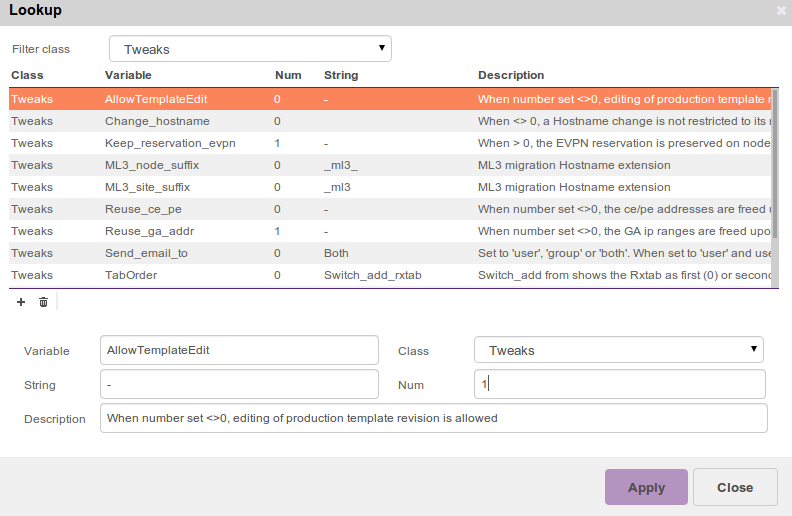792x516 pixels.
Task: Open the Filter class dropdown
Action: pos(250,49)
